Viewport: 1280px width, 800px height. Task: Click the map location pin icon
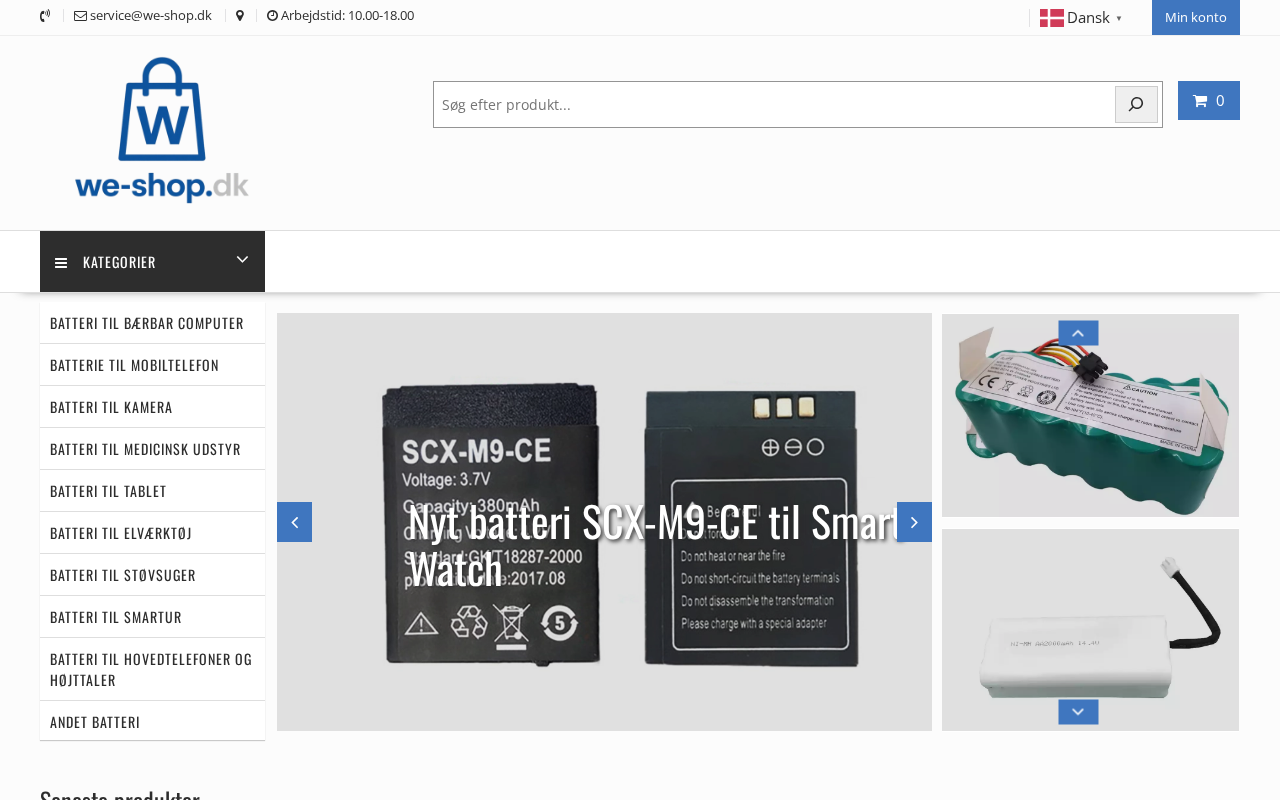[240, 16]
